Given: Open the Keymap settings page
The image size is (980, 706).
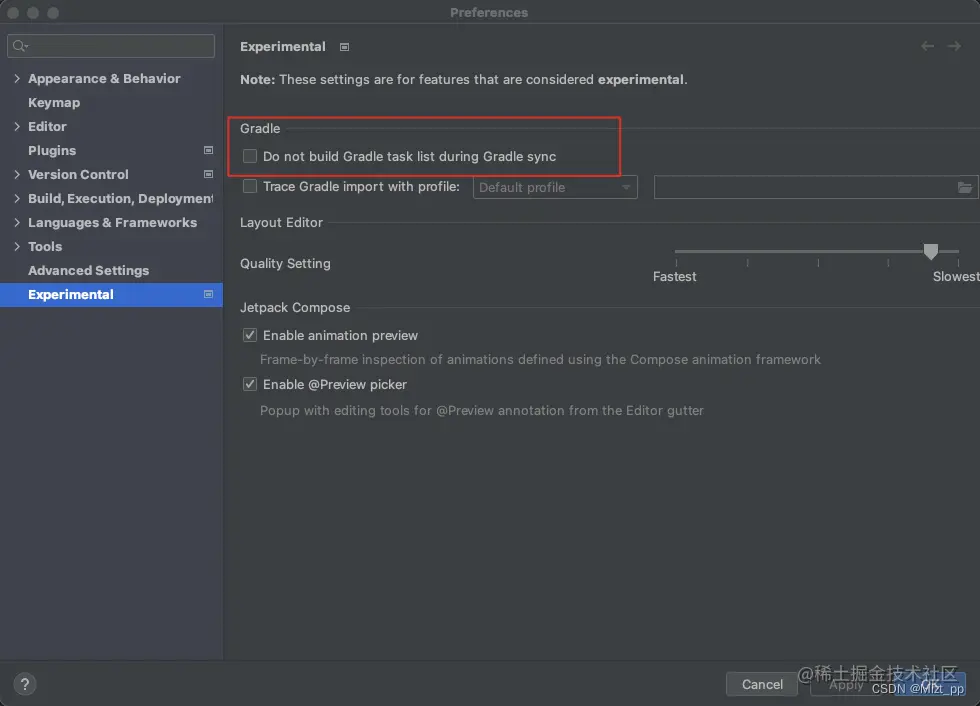Looking at the screenshot, I should pyautogui.click(x=54, y=102).
